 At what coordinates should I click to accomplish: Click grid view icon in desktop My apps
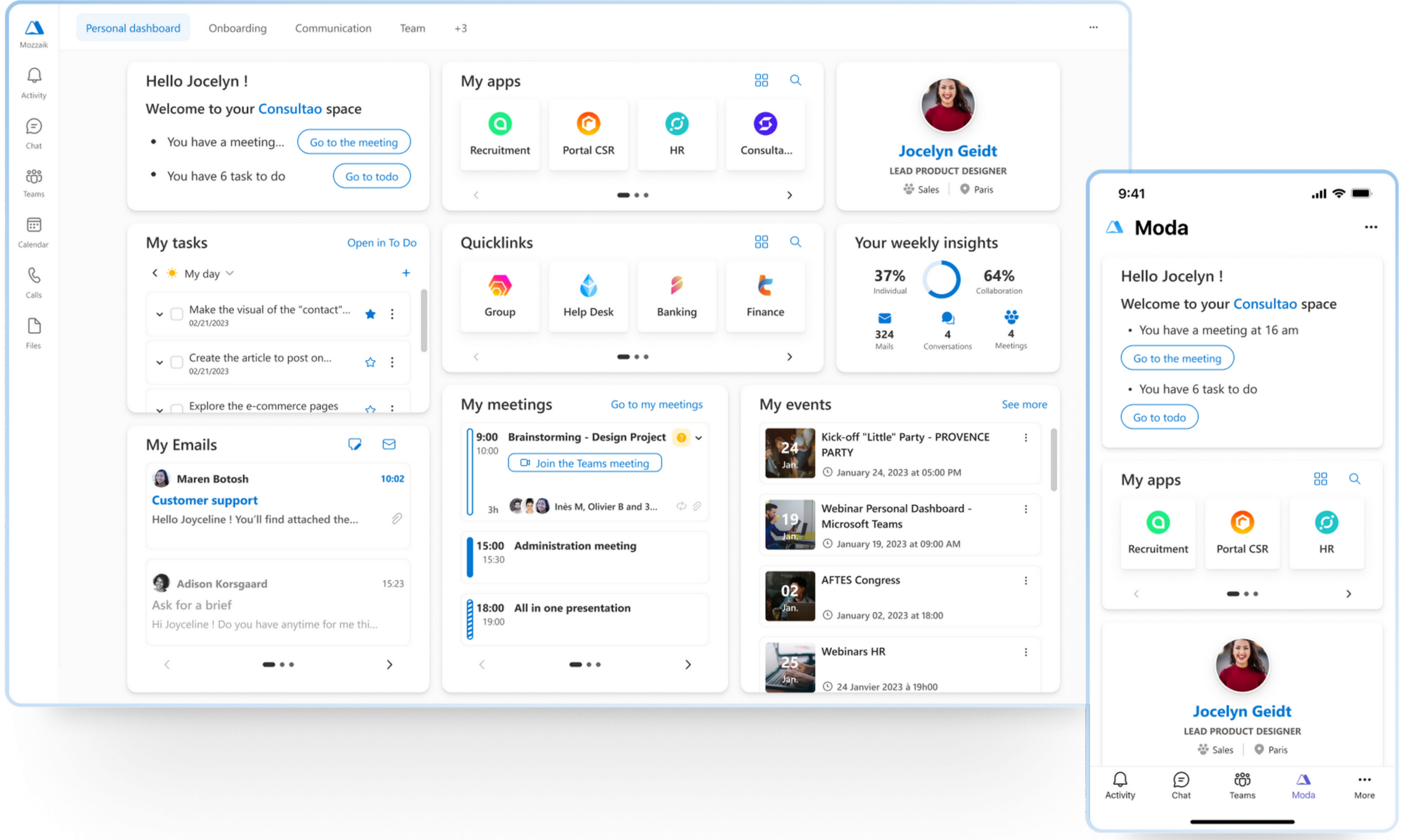(x=762, y=80)
